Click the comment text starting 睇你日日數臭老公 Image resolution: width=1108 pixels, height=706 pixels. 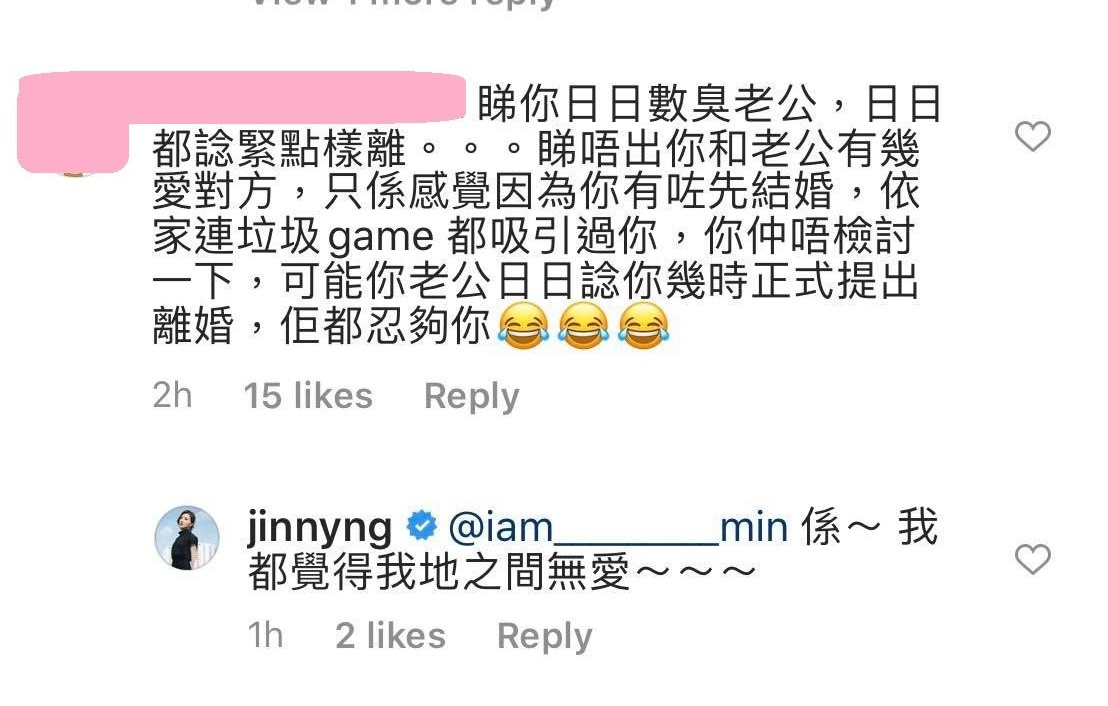point(535,216)
